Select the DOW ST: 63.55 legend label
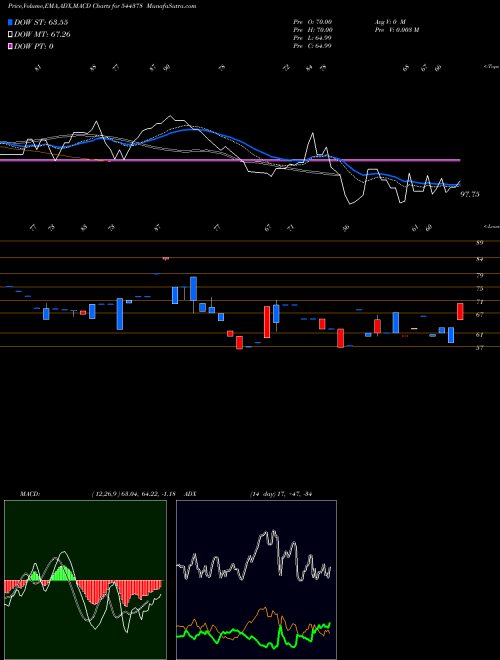This screenshot has height=660, width=500. (x=41, y=22)
